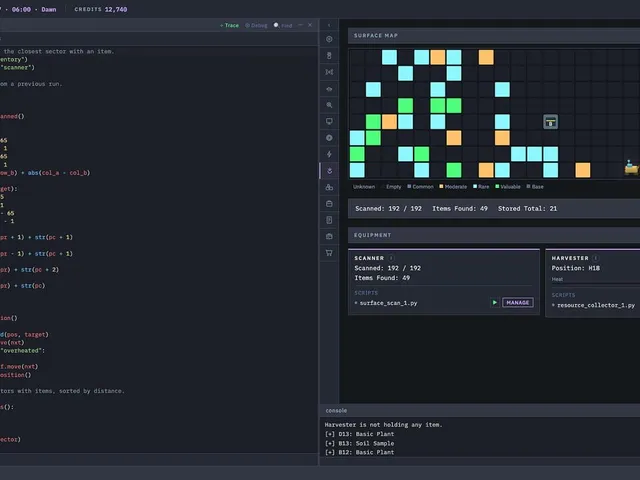Select the orange map tile nearest the harvester

point(582,170)
